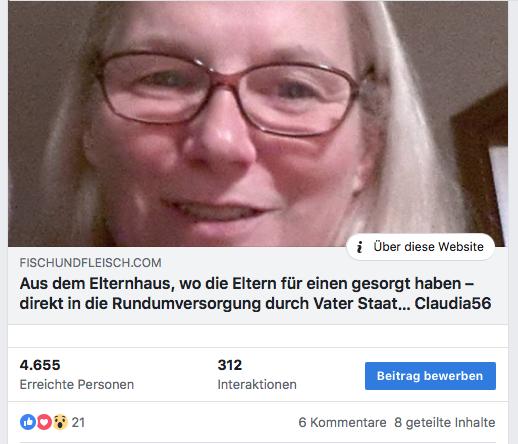518x444 pixels.
Task: Click the yellow Wow reaction emoji
Action: coord(60,422)
